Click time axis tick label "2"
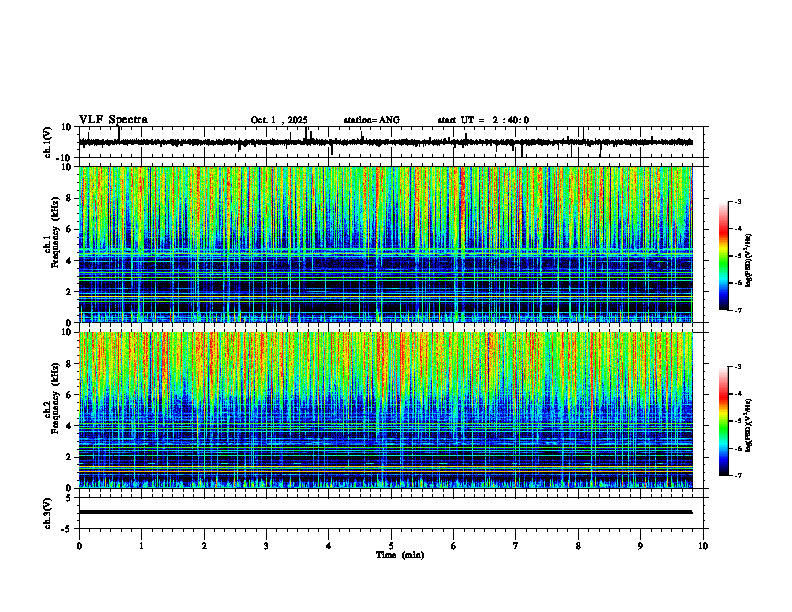 point(204,546)
